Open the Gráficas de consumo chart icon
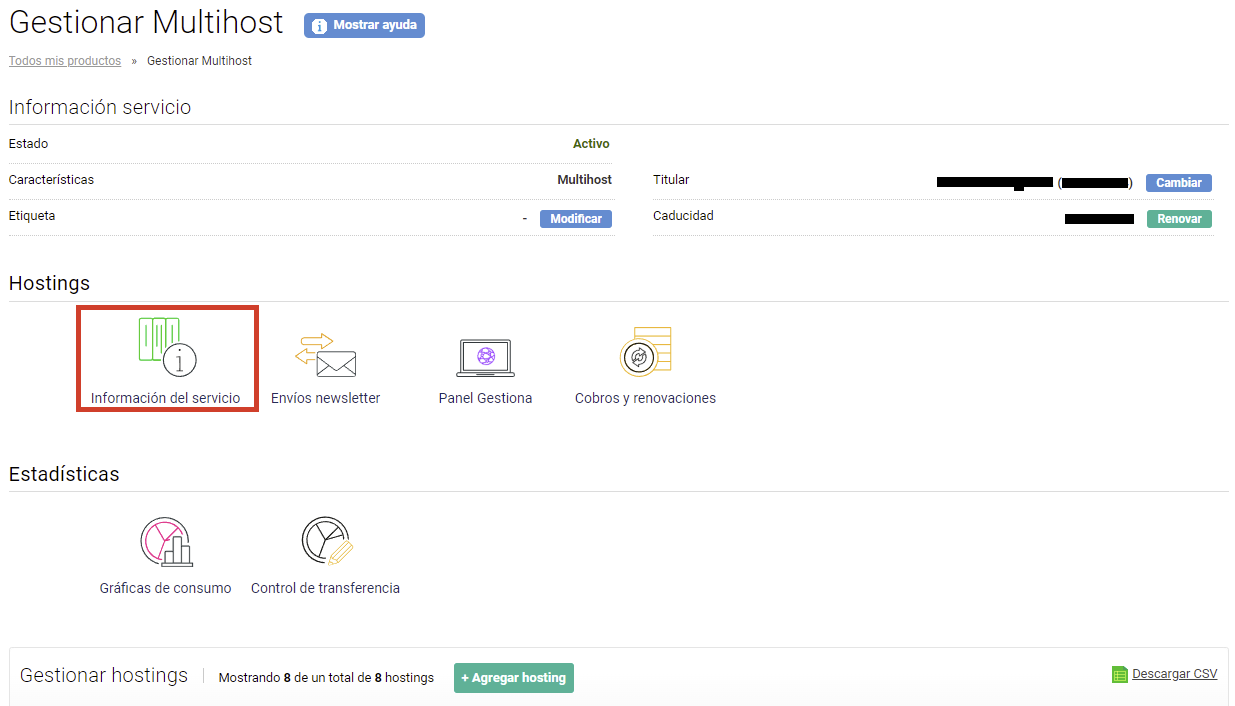The image size is (1235, 706). (166, 543)
